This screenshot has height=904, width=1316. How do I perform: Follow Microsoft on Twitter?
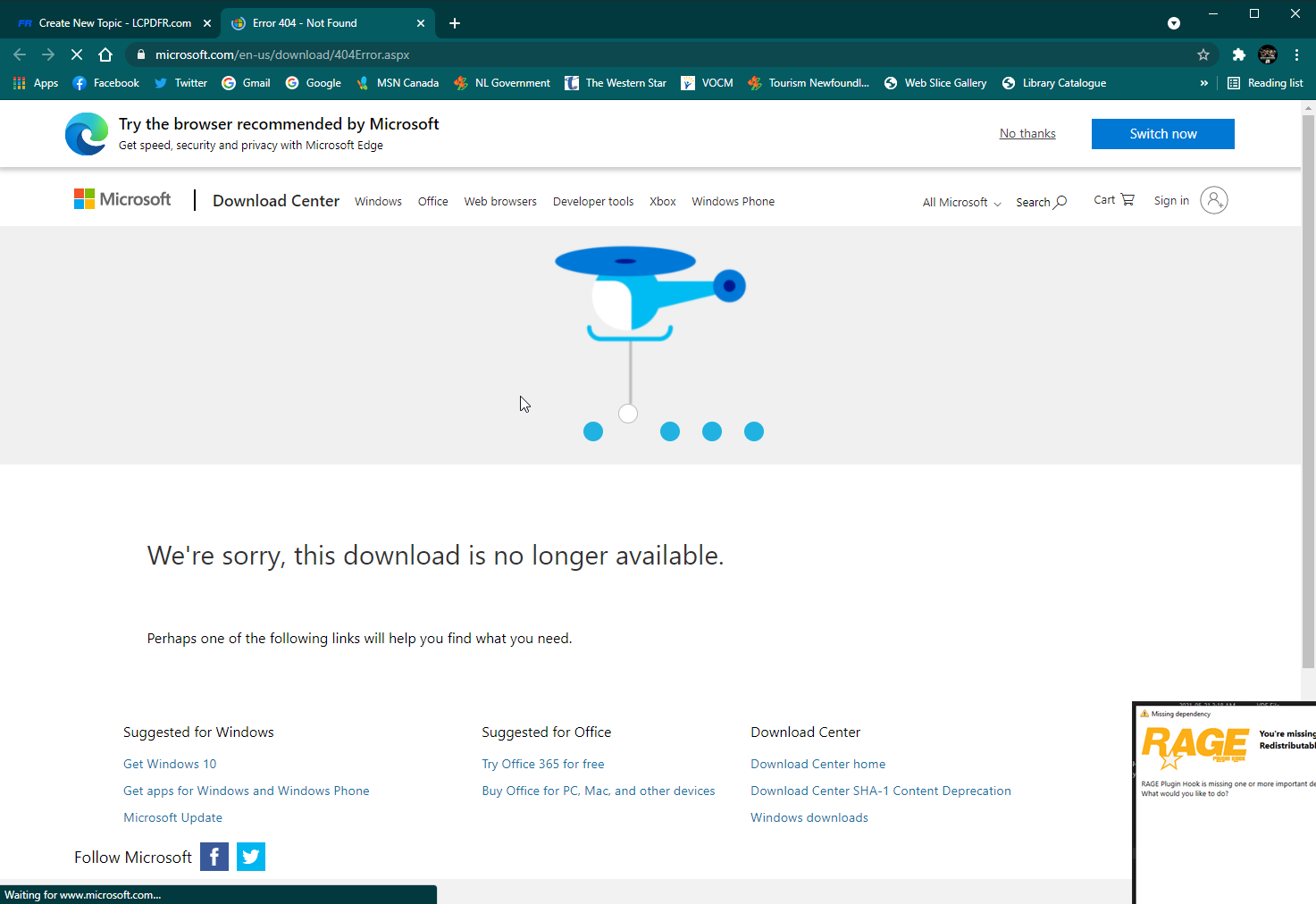point(251,857)
